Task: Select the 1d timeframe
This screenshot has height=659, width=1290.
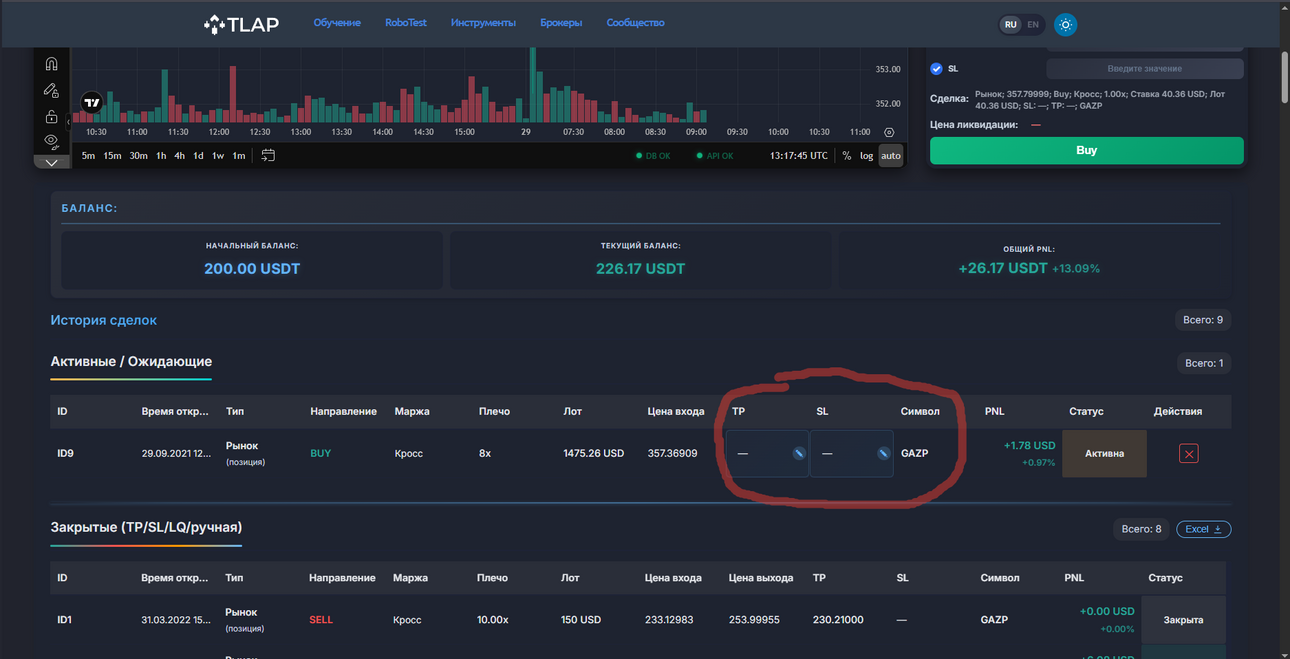Action: (198, 155)
